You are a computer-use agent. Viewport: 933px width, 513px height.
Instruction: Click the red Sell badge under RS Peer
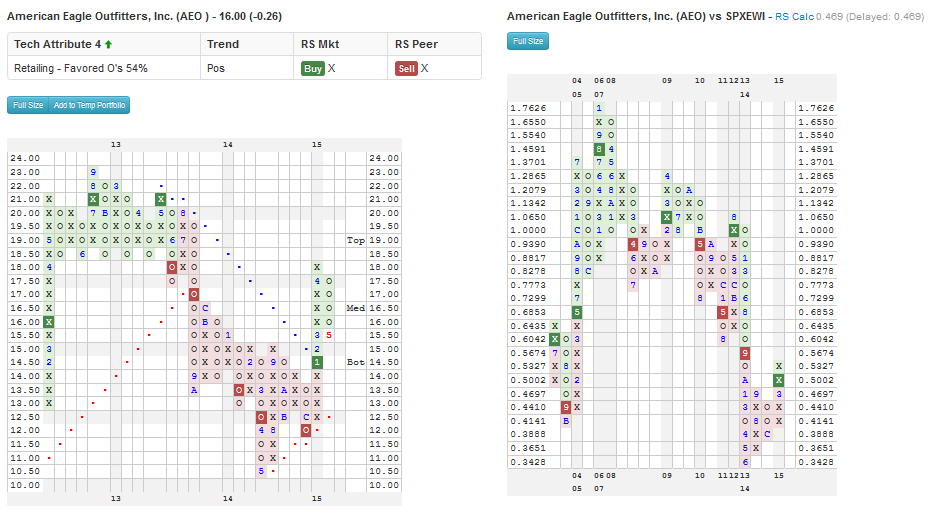[x=406, y=68]
